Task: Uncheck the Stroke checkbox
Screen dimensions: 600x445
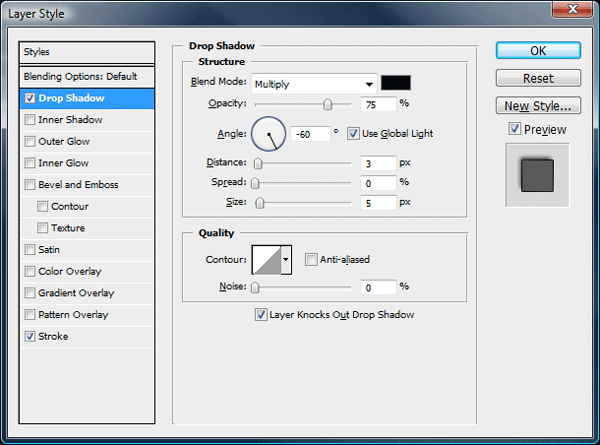Action: coord(30,336)
